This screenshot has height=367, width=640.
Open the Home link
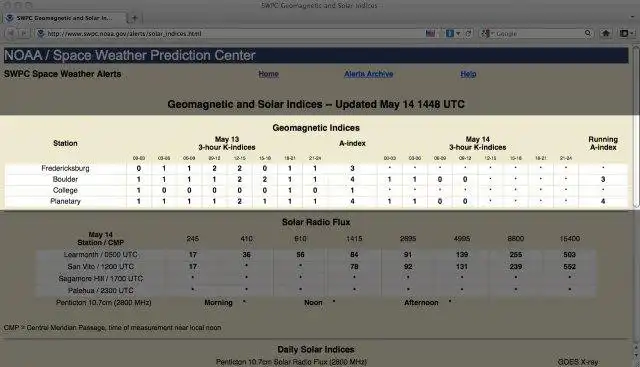pyautogui.click(x=268, y=74)
